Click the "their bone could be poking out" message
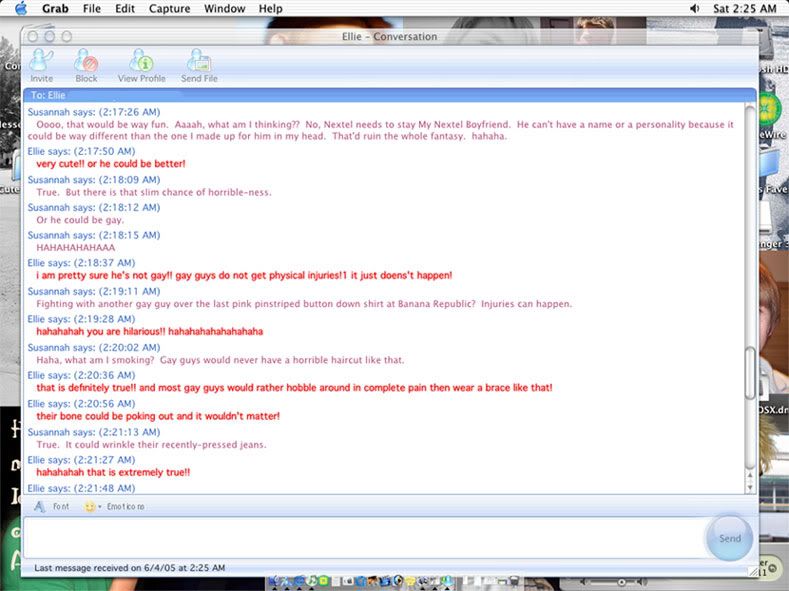 click(x=157, y=416)
